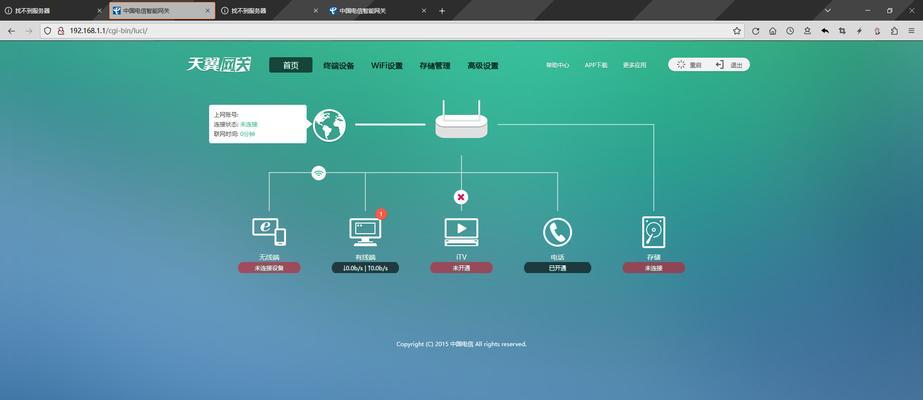Image resolution: width=923 pixels, height=400 pixels.
Task: Open the iTV player icon
Action: [x=461, y=232]
